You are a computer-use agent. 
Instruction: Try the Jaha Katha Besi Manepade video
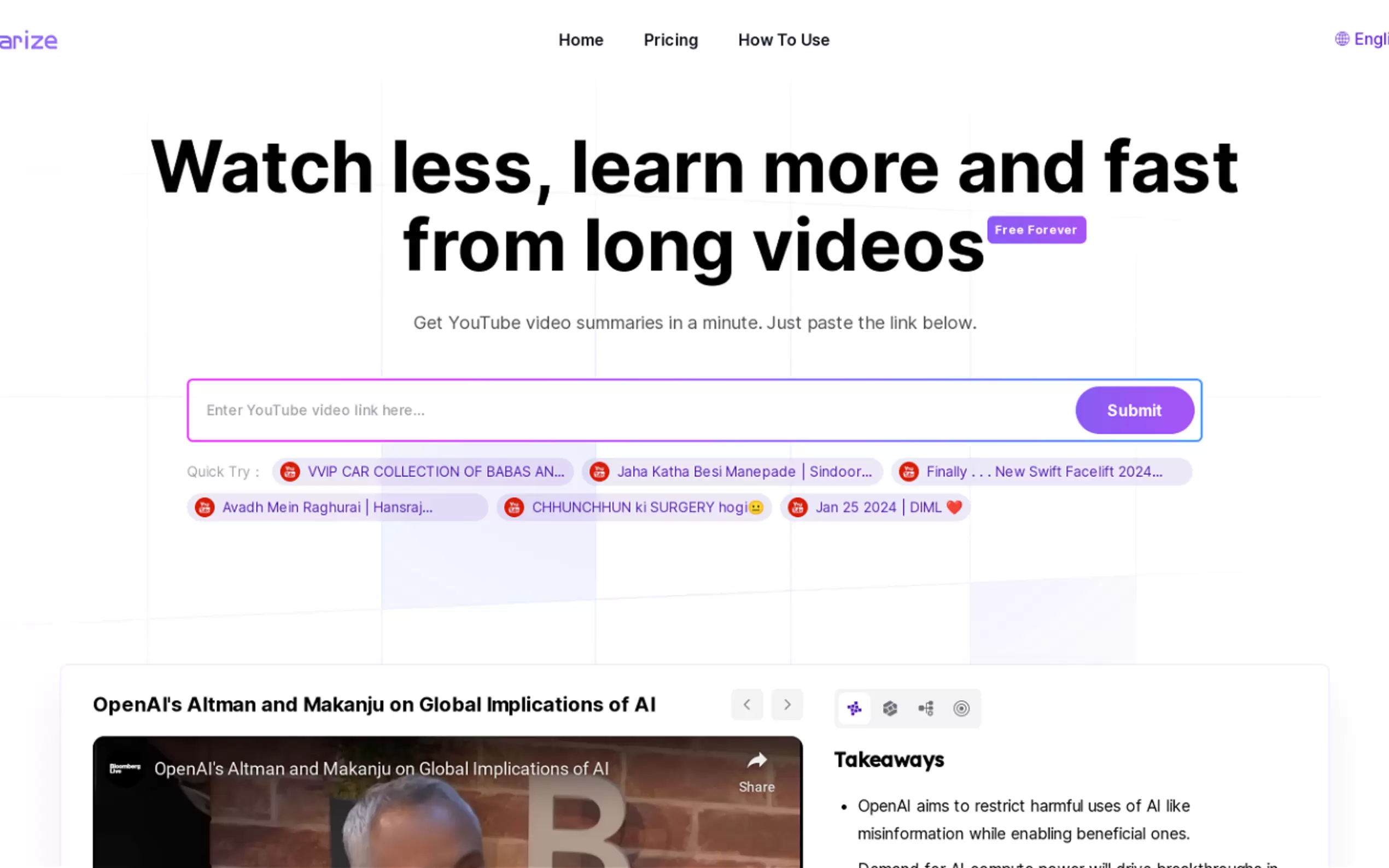pos(744,471)
